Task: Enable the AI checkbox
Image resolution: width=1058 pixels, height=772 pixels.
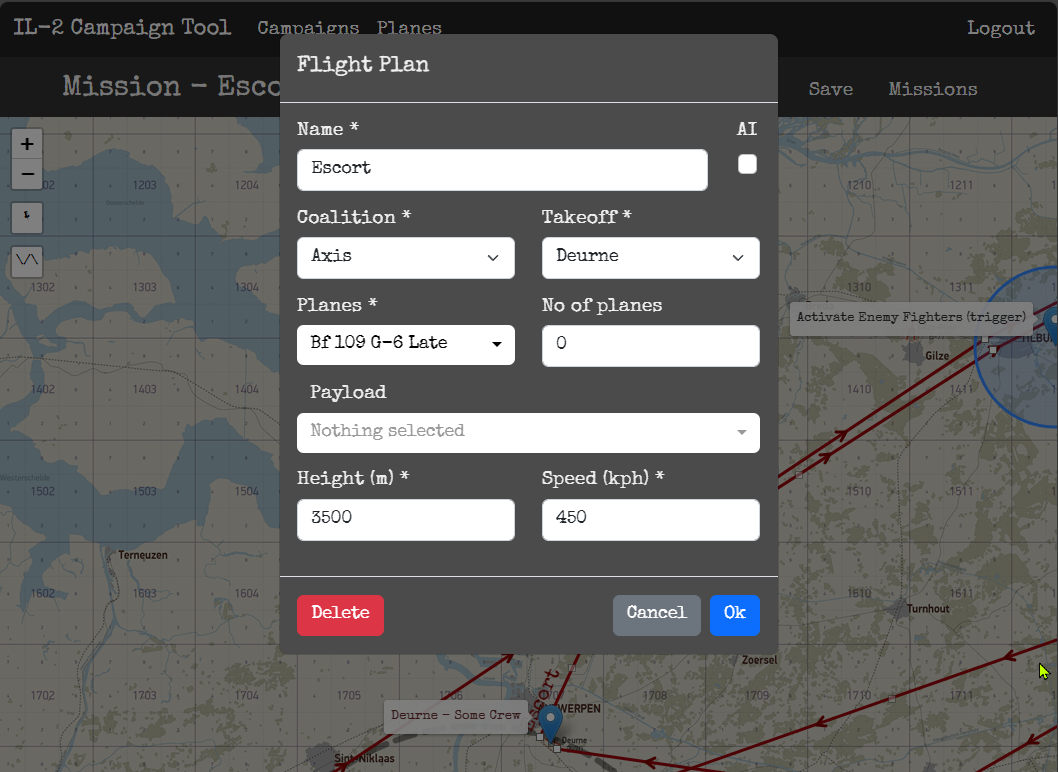Action: 747,165
